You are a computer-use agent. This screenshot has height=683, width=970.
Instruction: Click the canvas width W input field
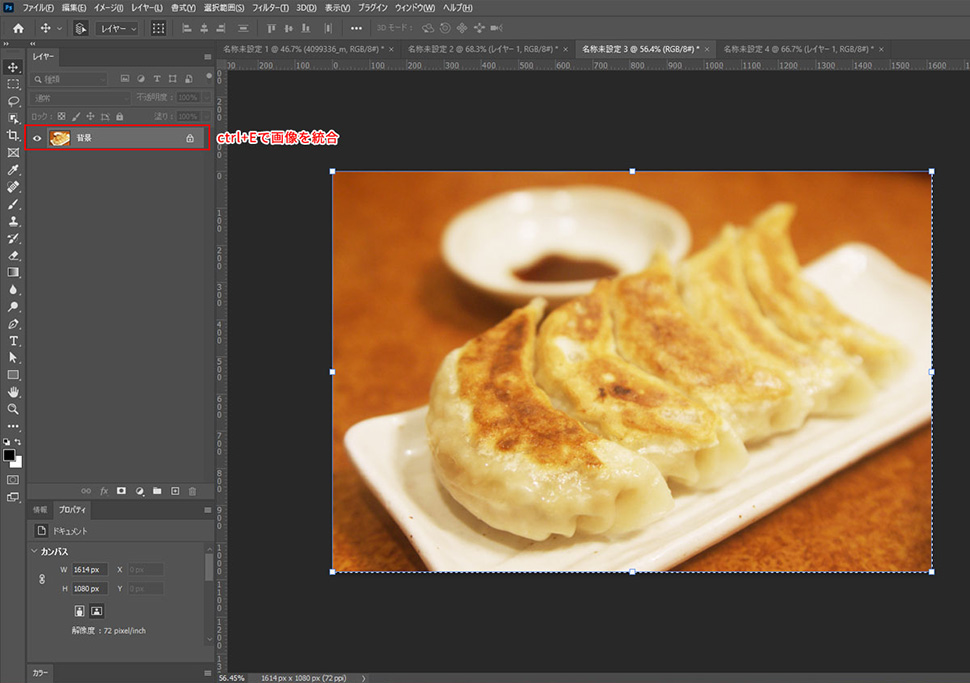tap(90, 570)
